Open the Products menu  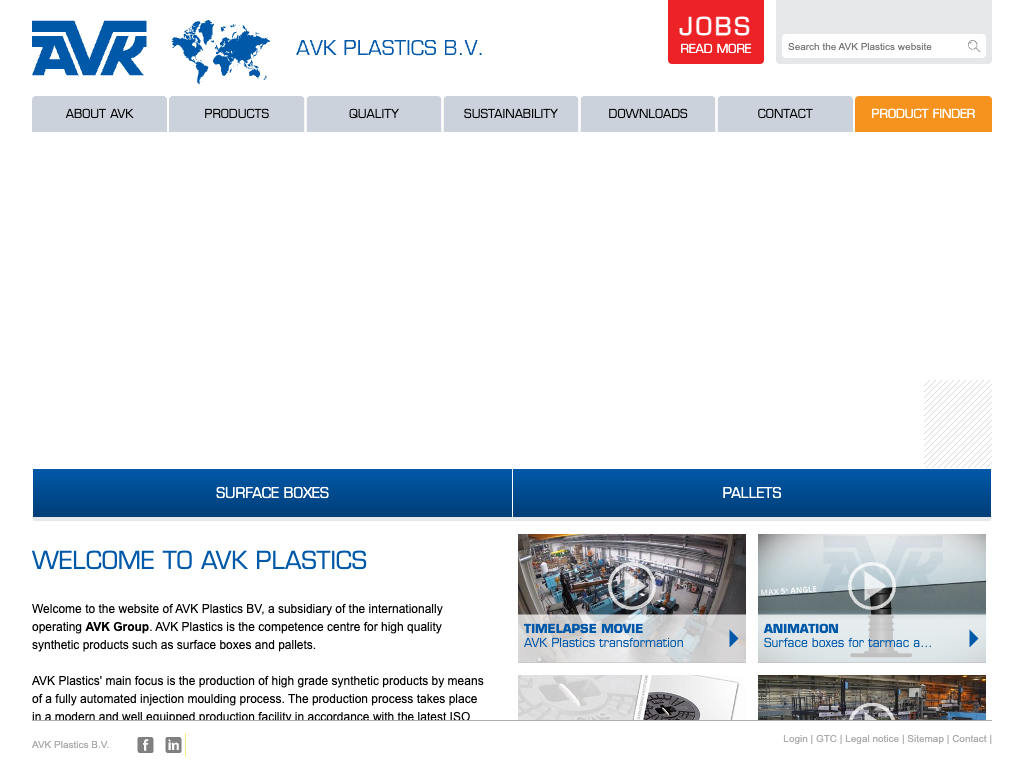(236, 114)
